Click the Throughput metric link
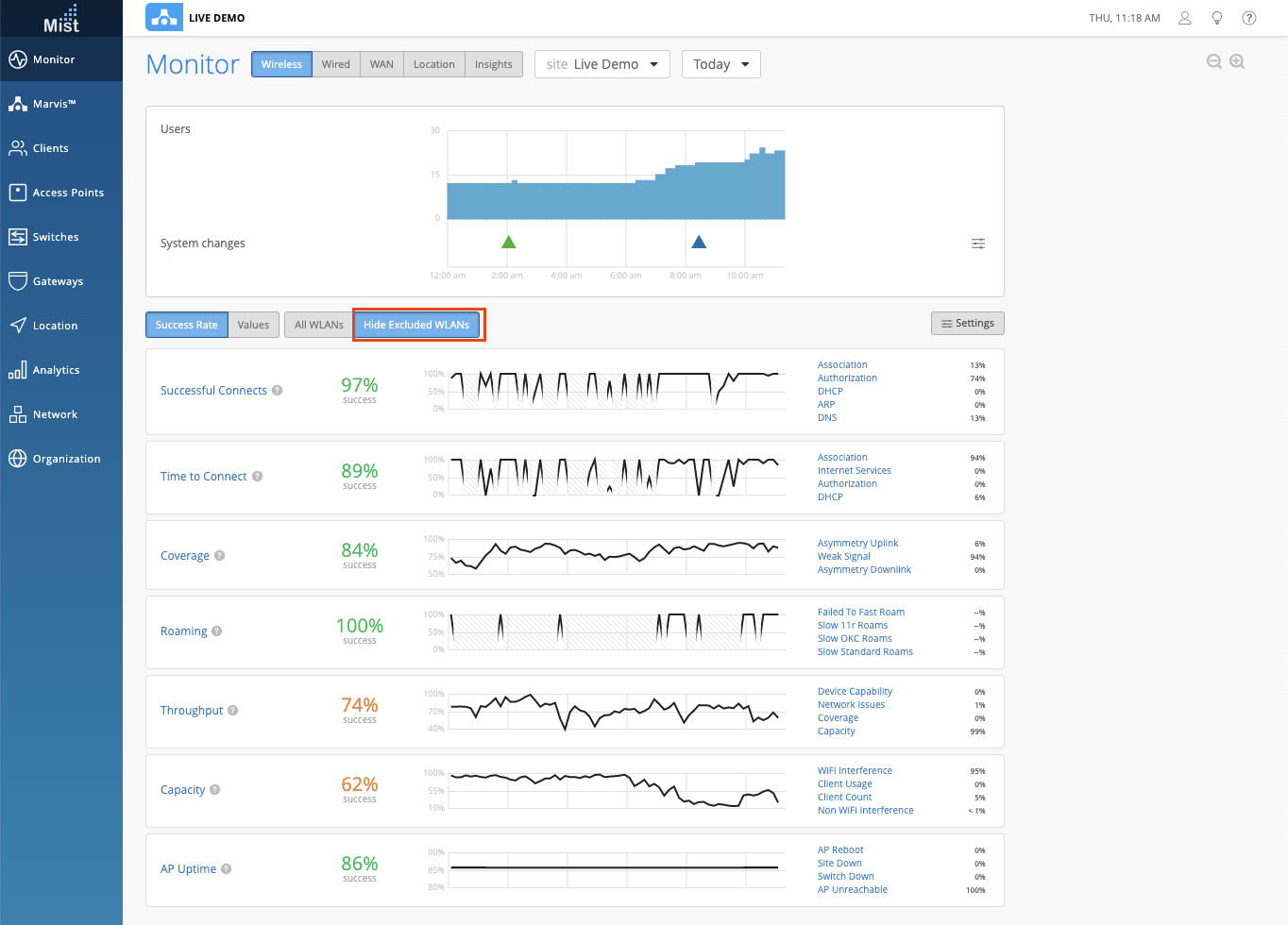The height and width of the screenshot is (925, 1288). point(192,711)
